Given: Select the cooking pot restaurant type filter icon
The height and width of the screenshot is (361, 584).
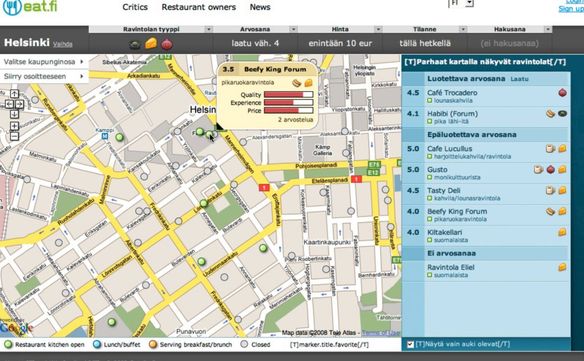Looking at the screenshot, I should point(135,45).
